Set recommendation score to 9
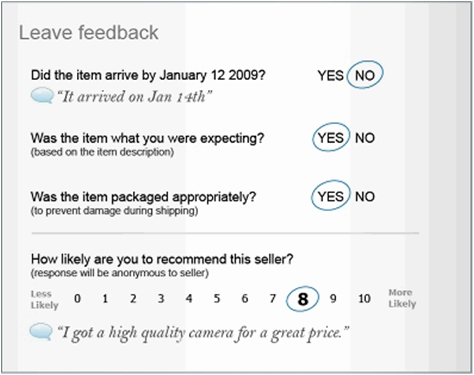Viewport: 474px width, 375px height. 333,298
